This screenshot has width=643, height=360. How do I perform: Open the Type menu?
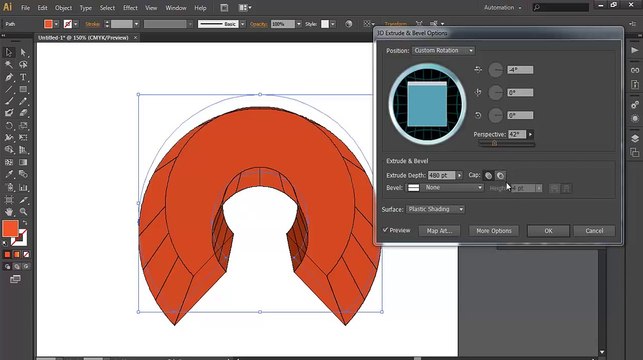(86, 8)
